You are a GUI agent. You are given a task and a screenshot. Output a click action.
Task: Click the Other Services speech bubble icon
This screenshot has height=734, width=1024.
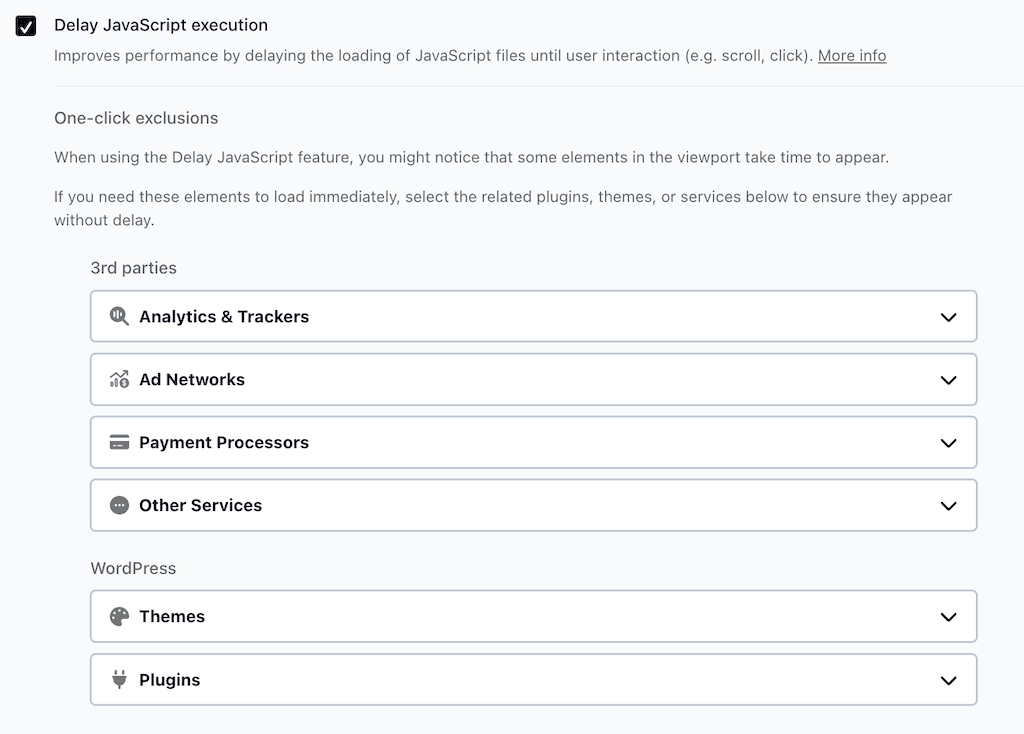(118, 505)
